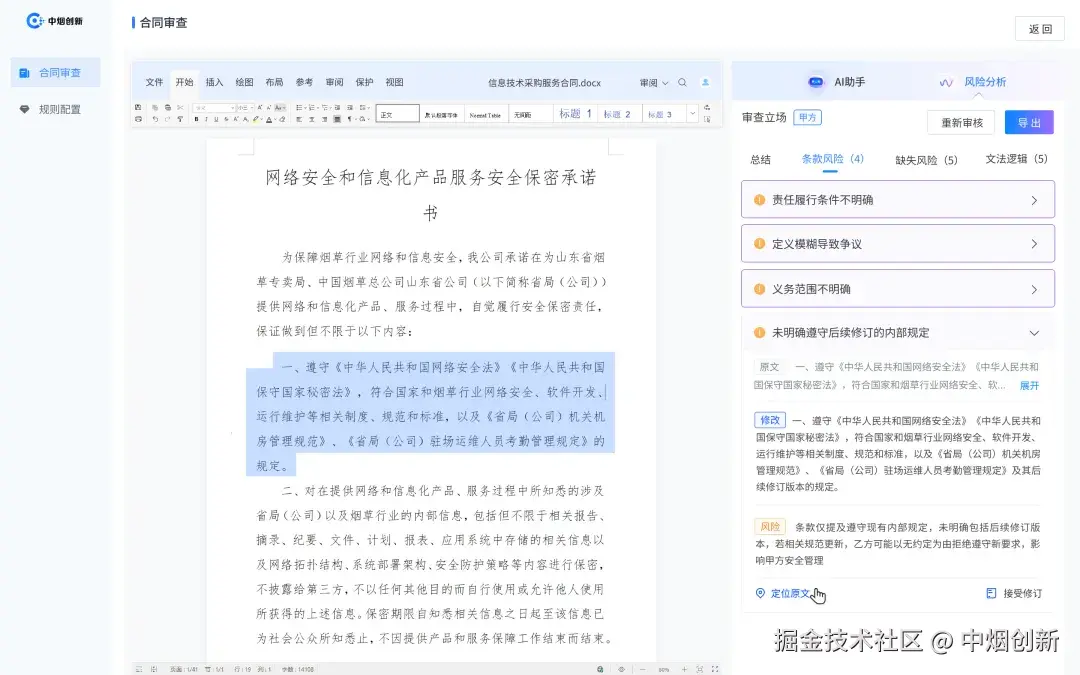1080x675 pixels.
Task: Click the 导出 export button
Action: [x=1028, y=122]
